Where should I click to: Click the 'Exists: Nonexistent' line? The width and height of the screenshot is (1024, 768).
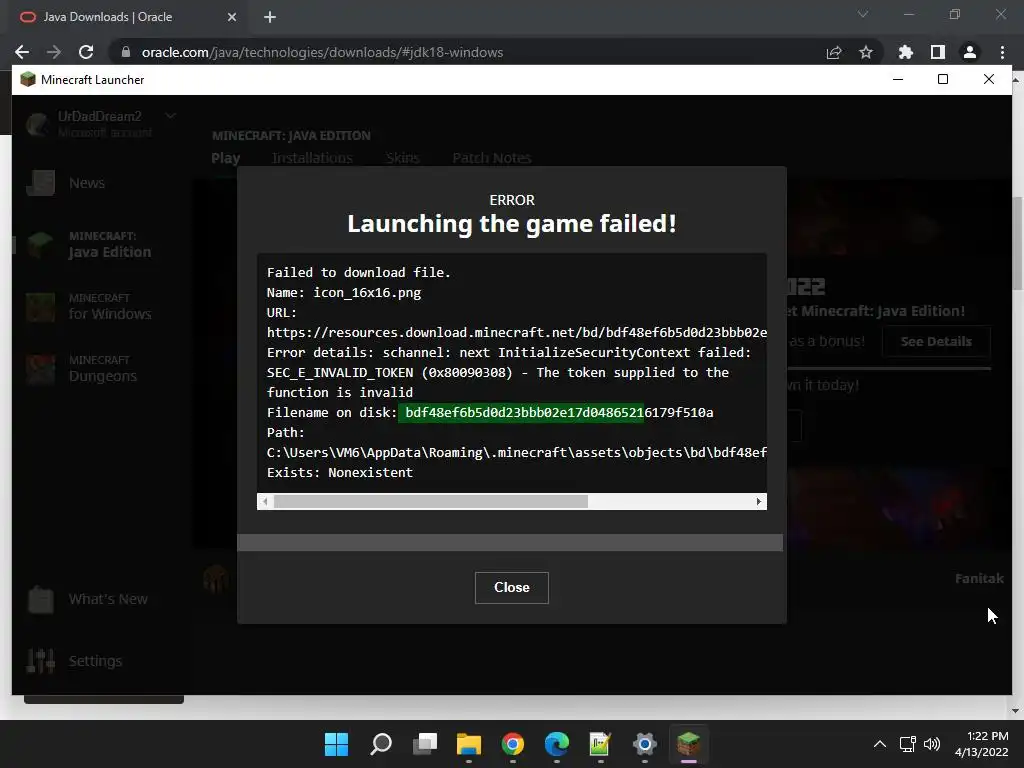point(340,472)
